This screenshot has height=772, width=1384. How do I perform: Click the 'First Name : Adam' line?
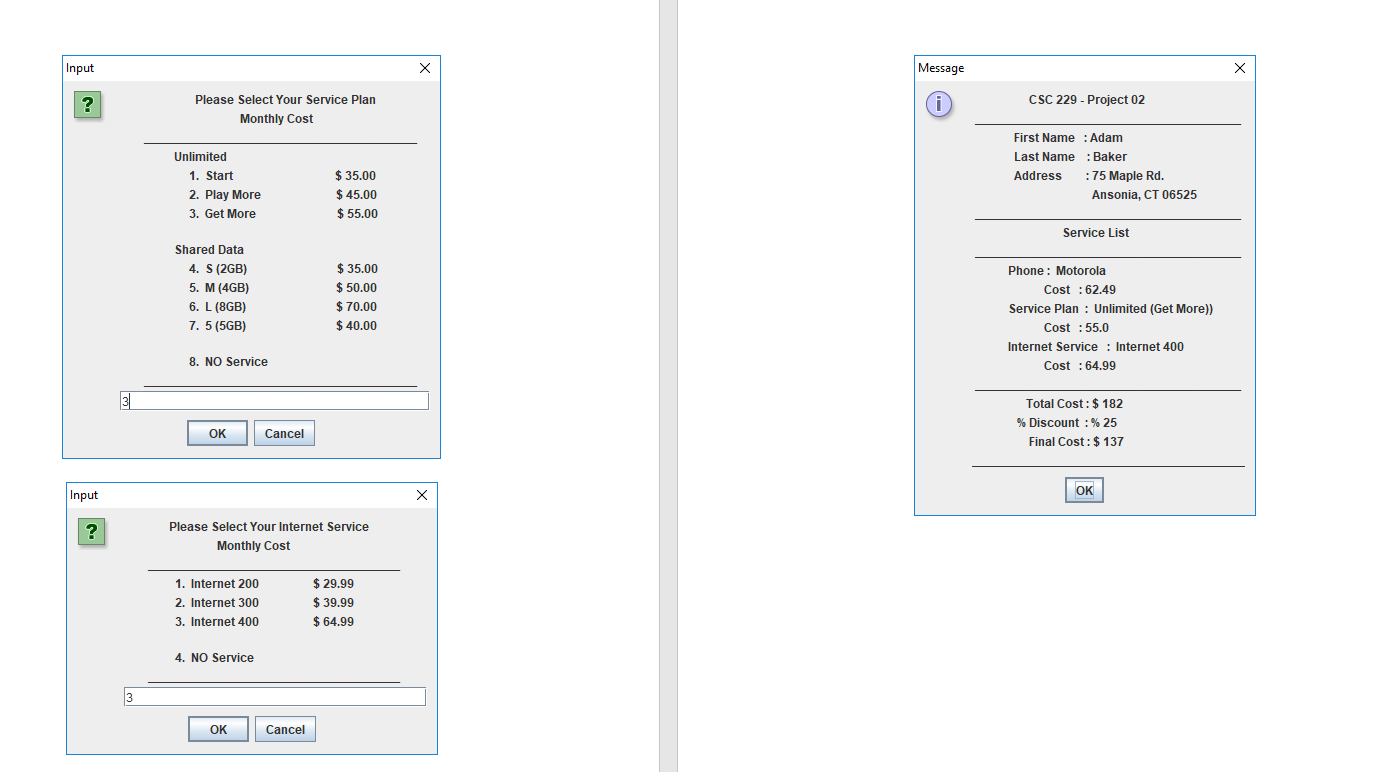(x=1068, y=138)
